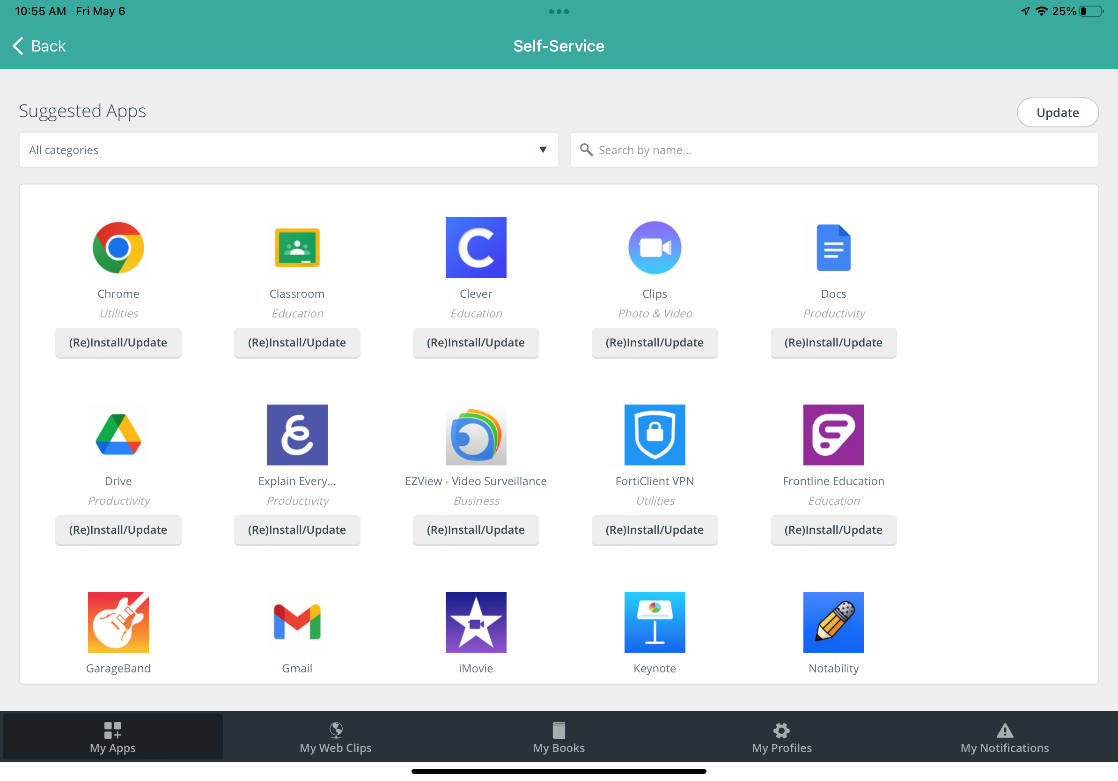This screenshot has height=781, width=1118.
Task: Reinstall or update Chrome
Action: tap(118, 342)
